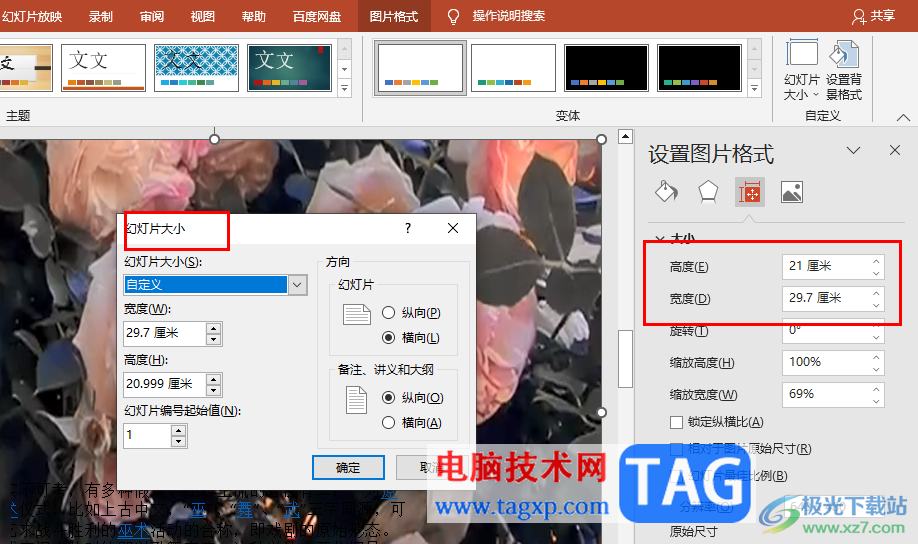Screen dimensions: 918x544
Task: Open the Review tab
Action: (x=152, y=16)
